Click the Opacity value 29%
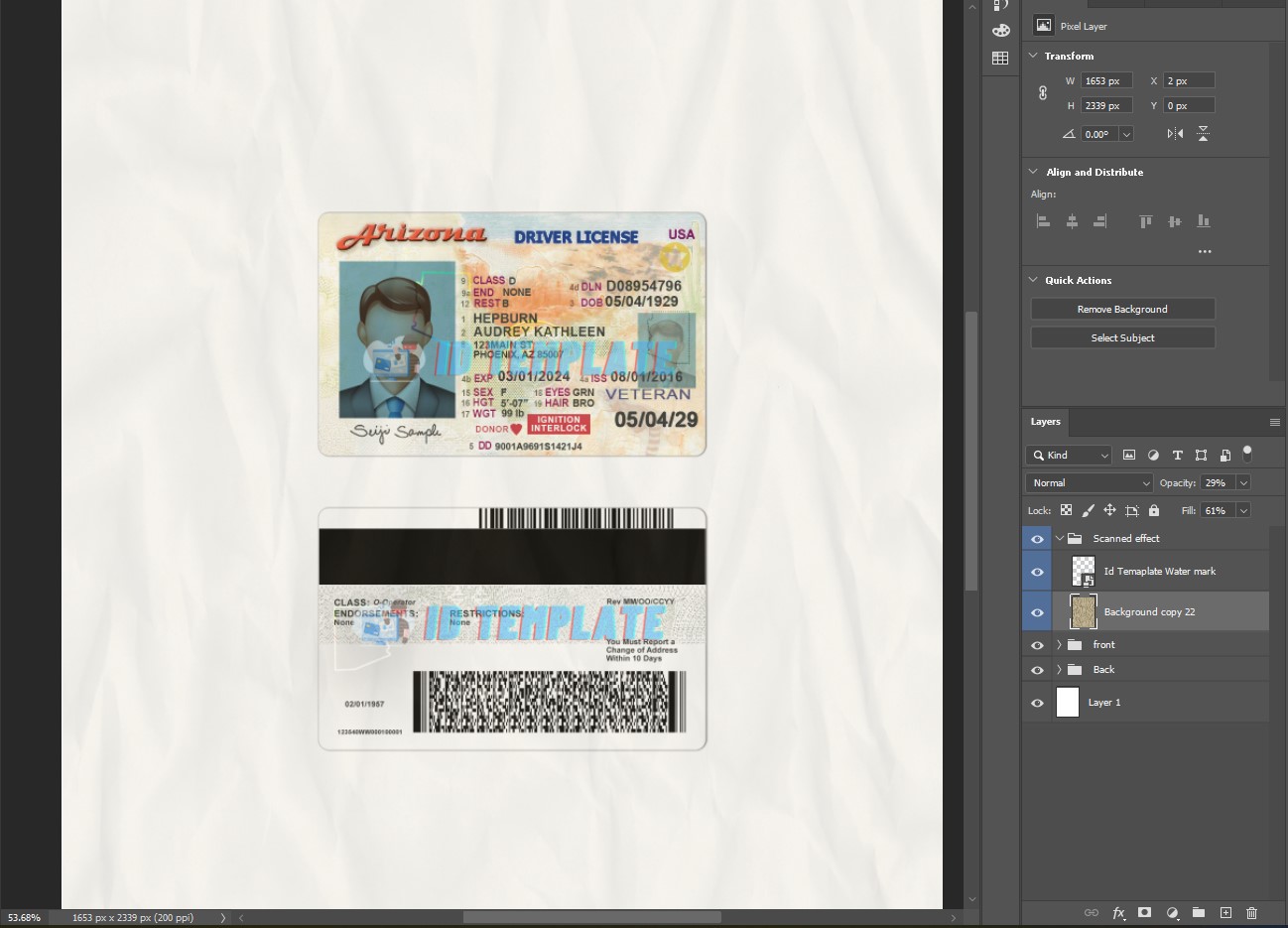The image size is (1288, 928). [1218, 482]
